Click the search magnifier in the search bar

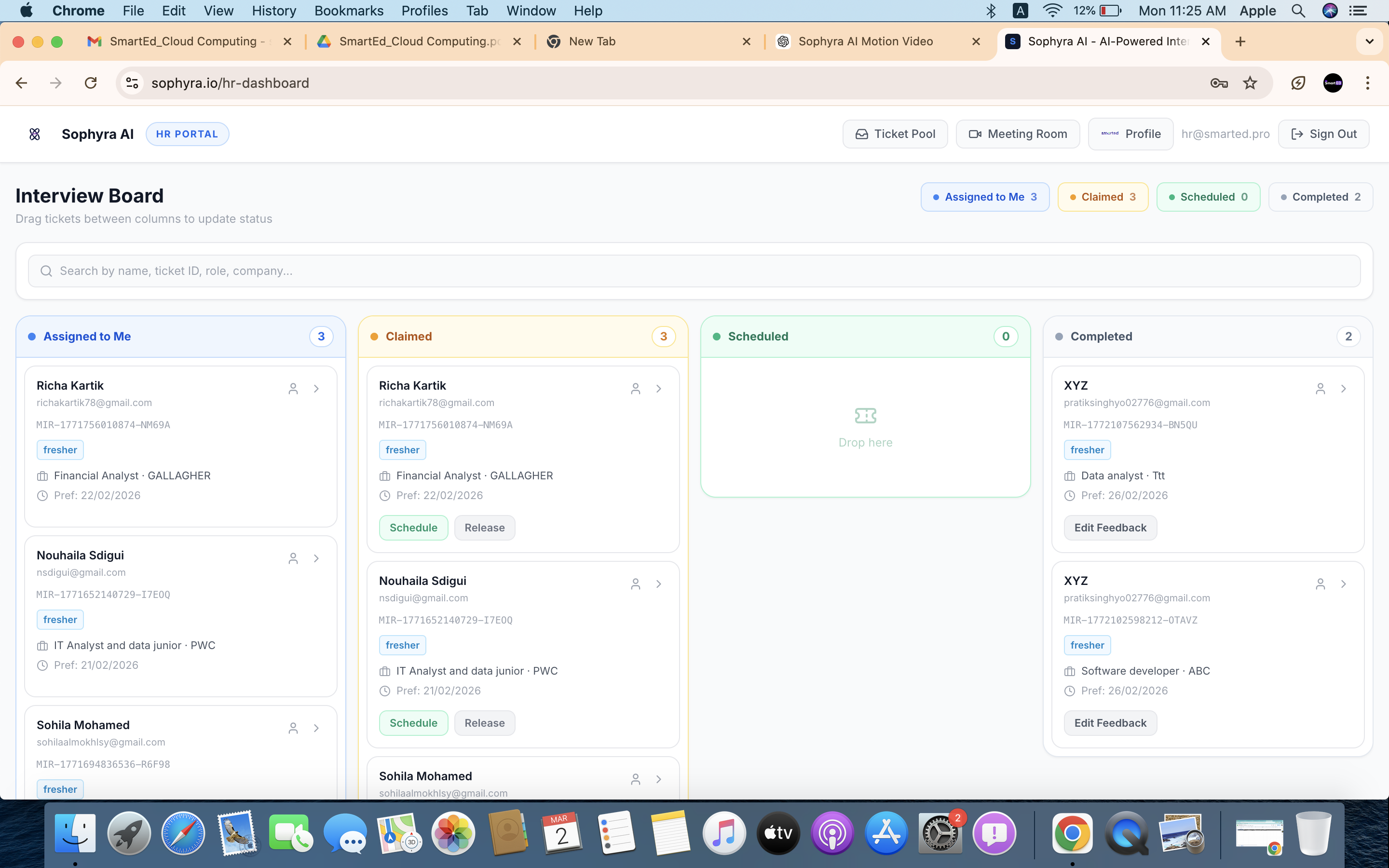pos(46,271)
